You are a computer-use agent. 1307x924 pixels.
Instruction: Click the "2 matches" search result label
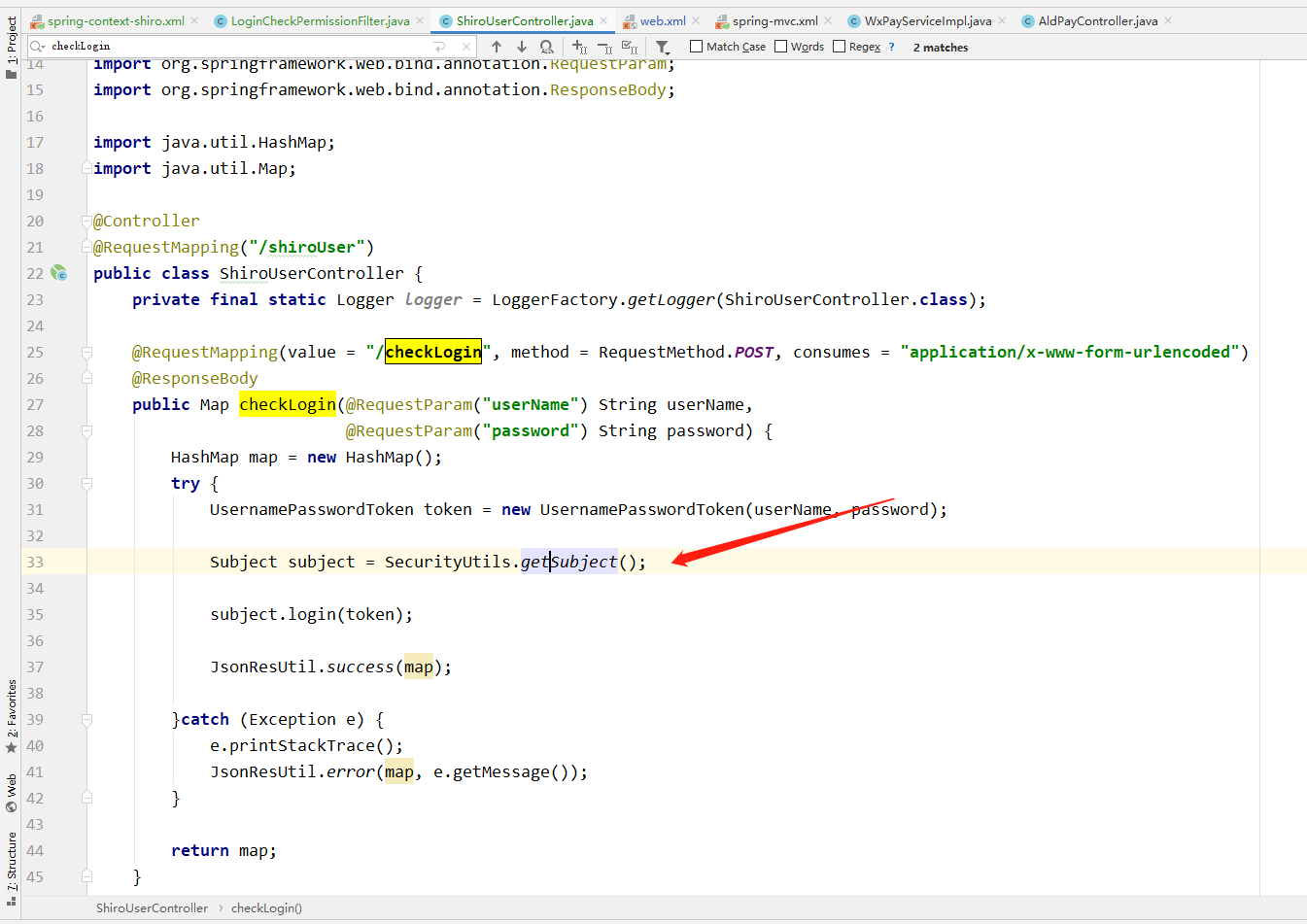941,48
